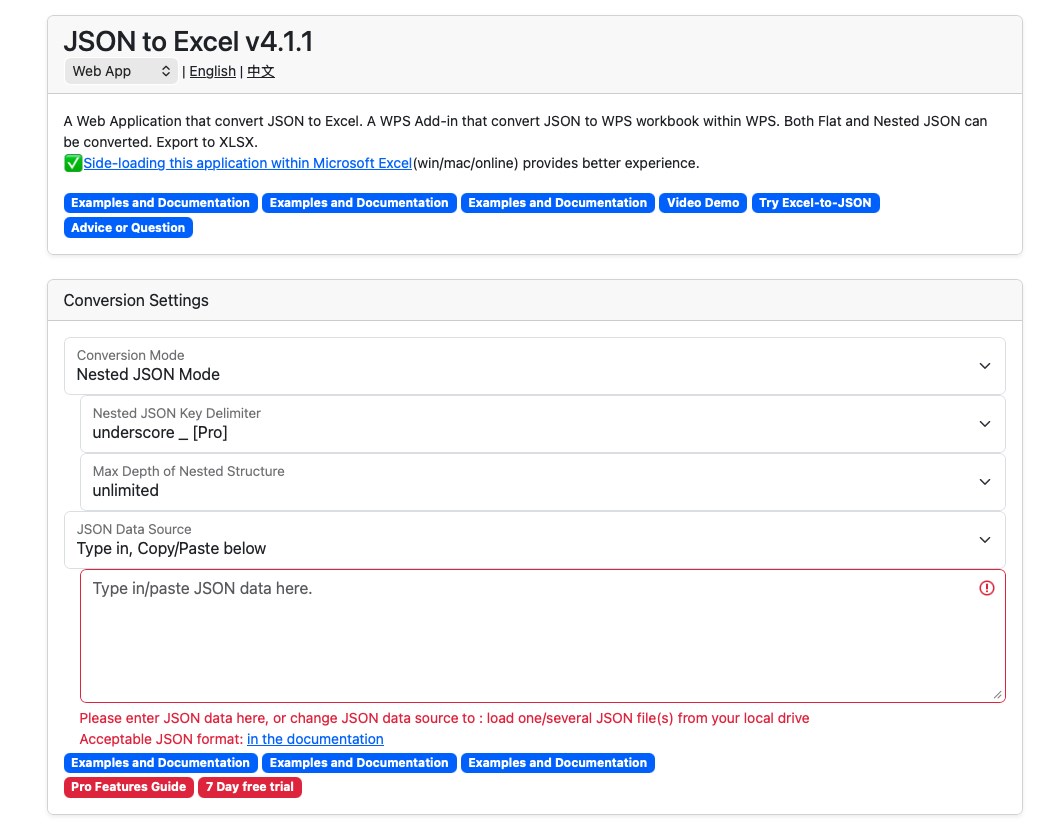This screenshot has width=1057, height=832.
Task: Open the Web App platform selector
Action: click(x=121, y=71)
